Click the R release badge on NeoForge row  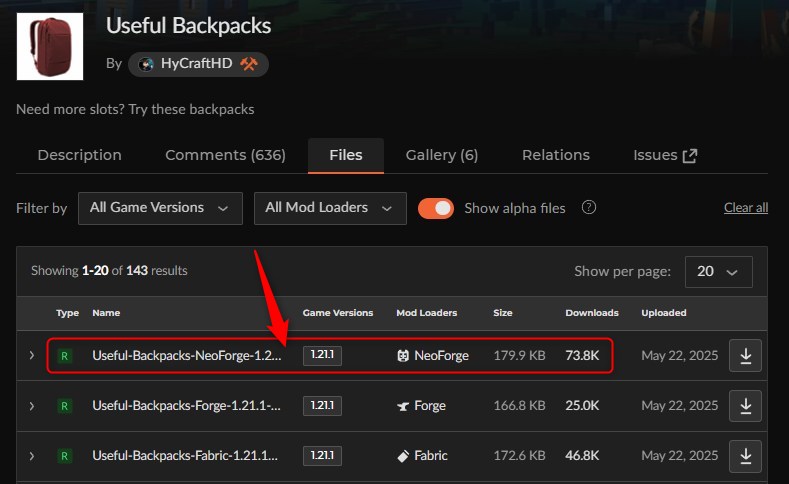tap(64, 356)
